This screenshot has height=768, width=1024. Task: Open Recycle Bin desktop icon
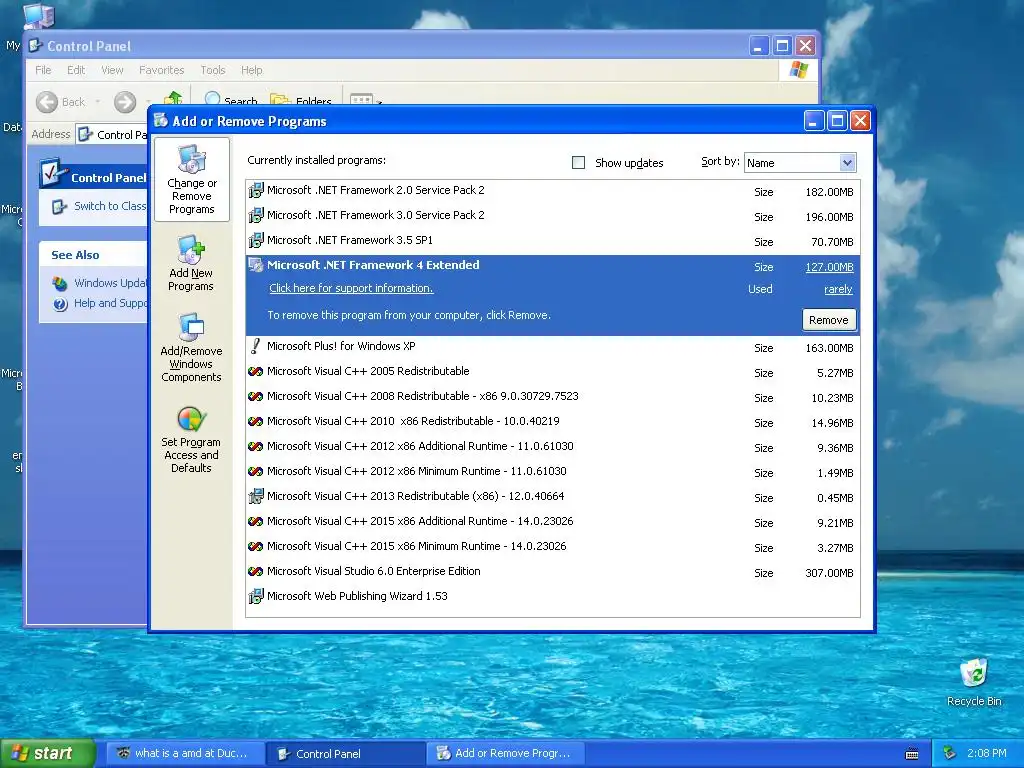coord(974,673)
